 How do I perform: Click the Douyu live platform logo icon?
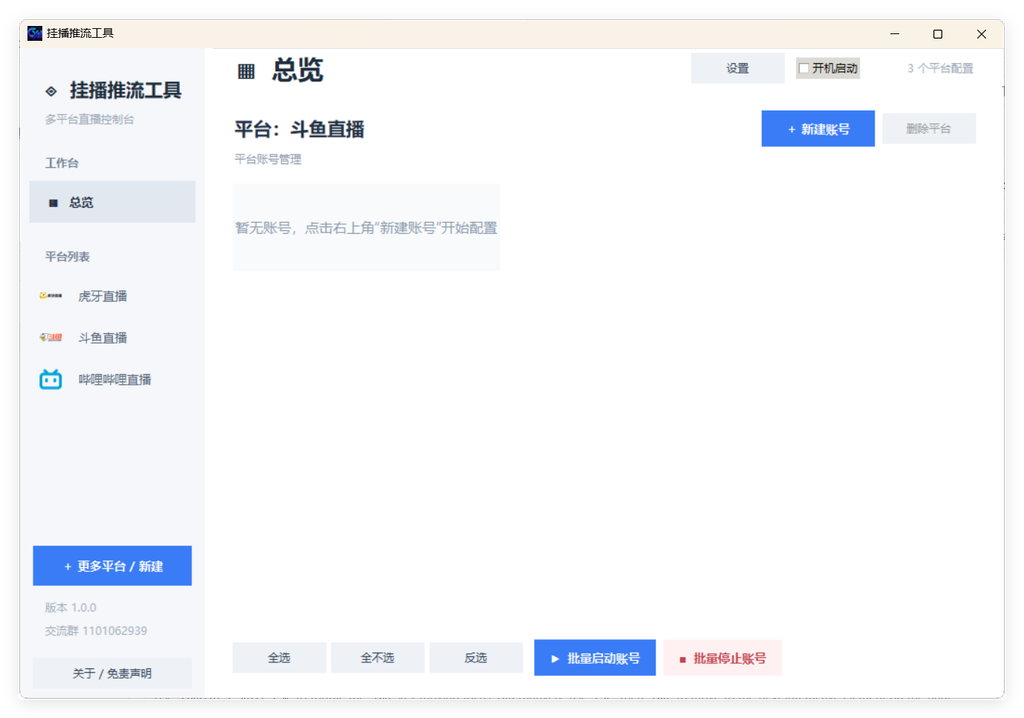point(50,338)
